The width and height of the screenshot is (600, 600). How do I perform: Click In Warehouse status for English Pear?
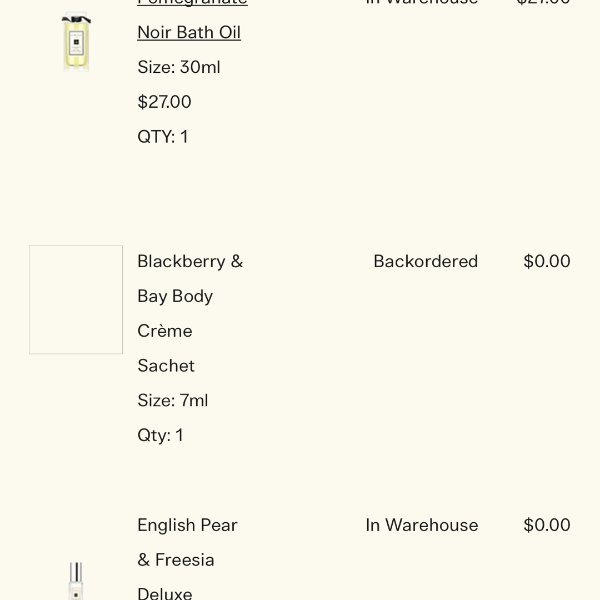click(x=422, y=525)
